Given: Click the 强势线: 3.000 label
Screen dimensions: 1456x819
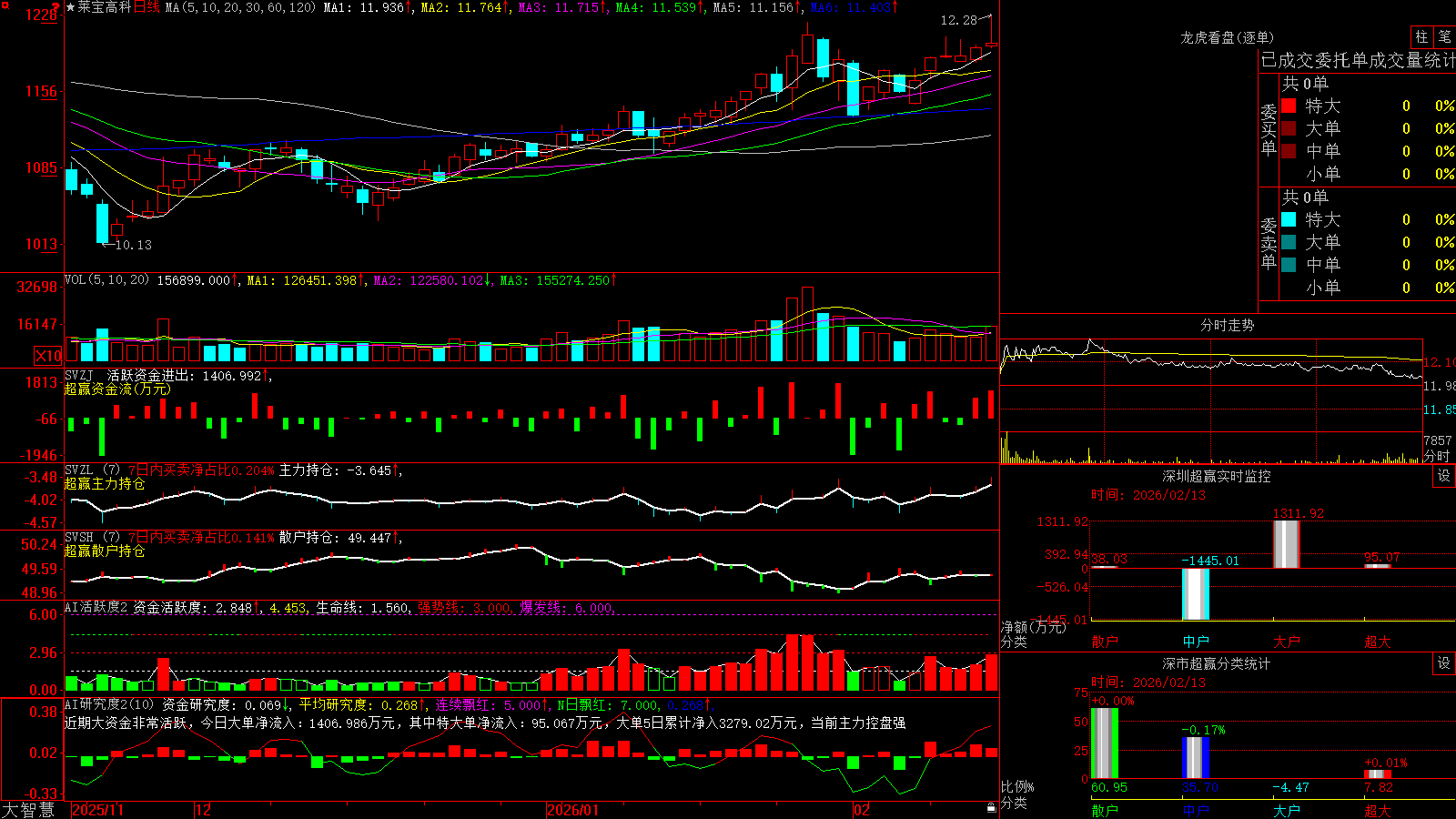Looking at the screenshot, I should 465,607.
